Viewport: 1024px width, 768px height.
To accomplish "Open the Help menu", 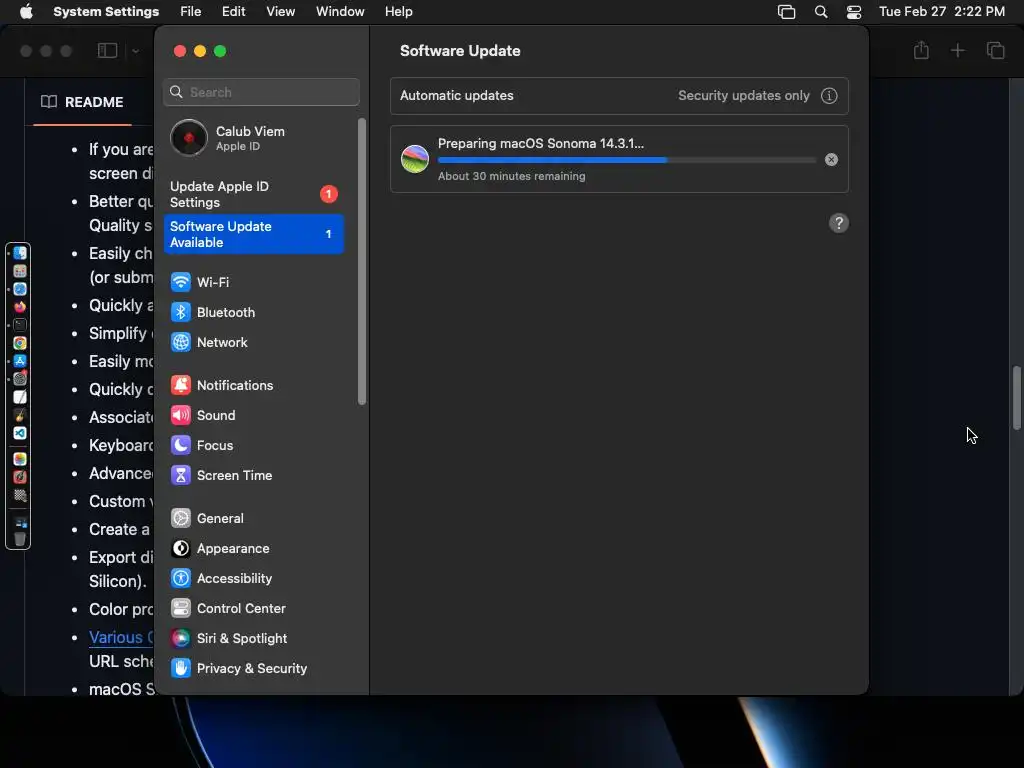I will click(398, 12).
